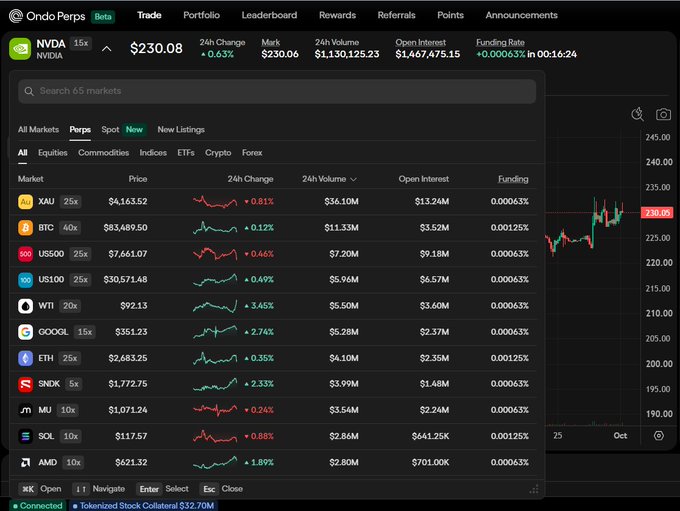The width and height of the screenshot is (680, 511).
Task: Click the WTI 24h change 3.45%
Action: (259, 306)
